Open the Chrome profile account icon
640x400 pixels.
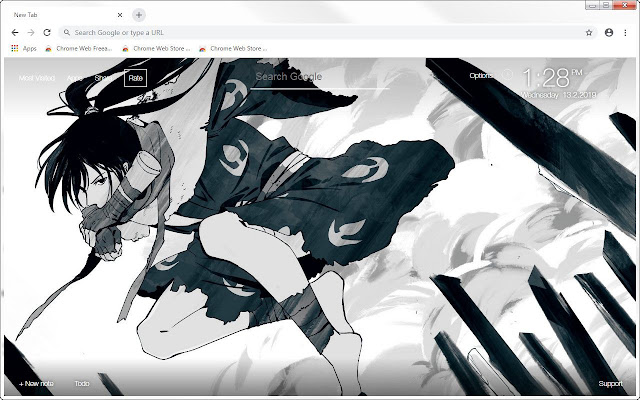pyautogui.click(x=609, y=33)
